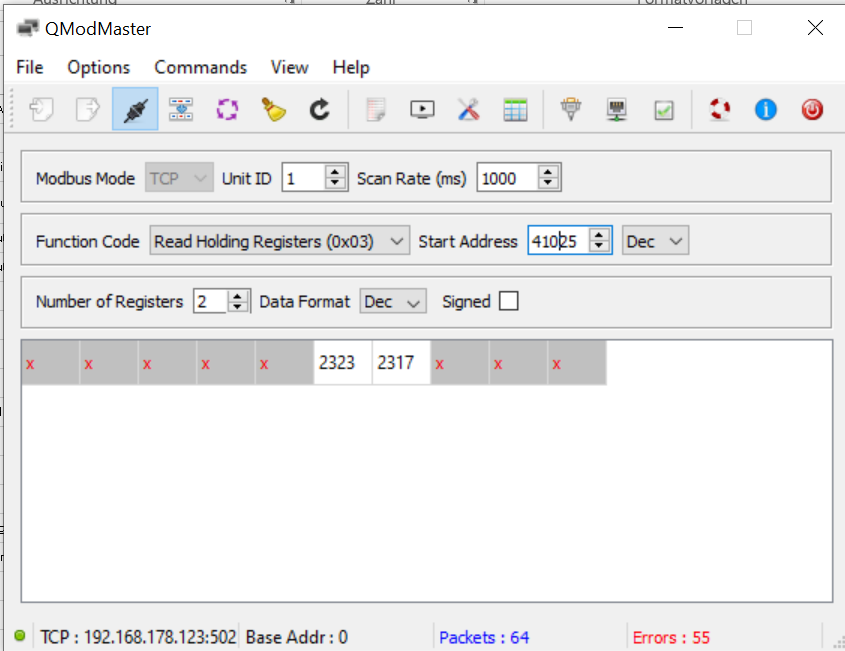Screen dimensions: 845x651
Task: Open the Log file icon
Action: (376, 109)
